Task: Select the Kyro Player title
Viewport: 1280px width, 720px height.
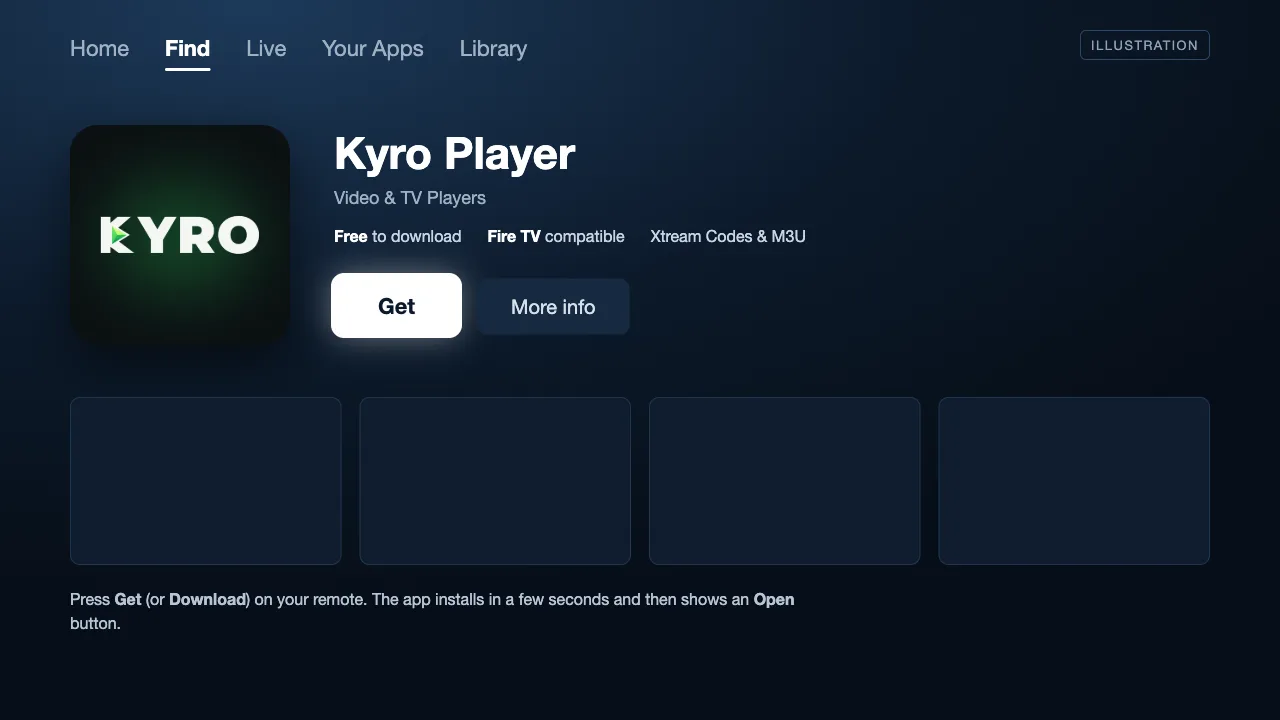Action: click(454, 154)
